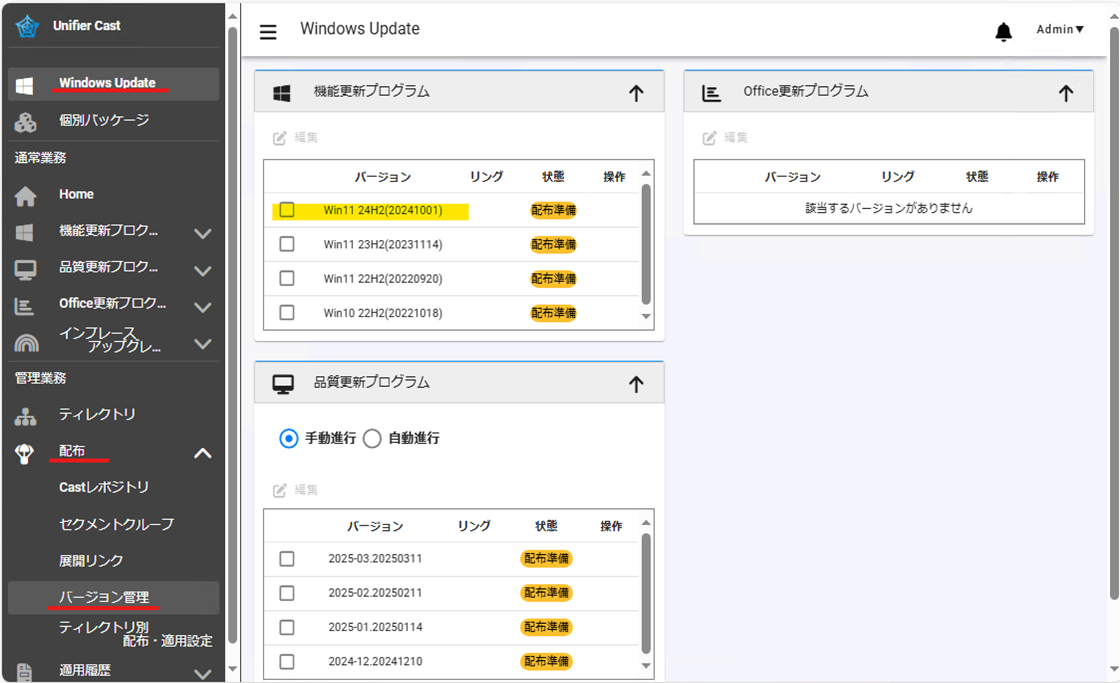Click chart icon in Office更新プログラム panel header
1120x683 pixels.
[x=711, y=93]
